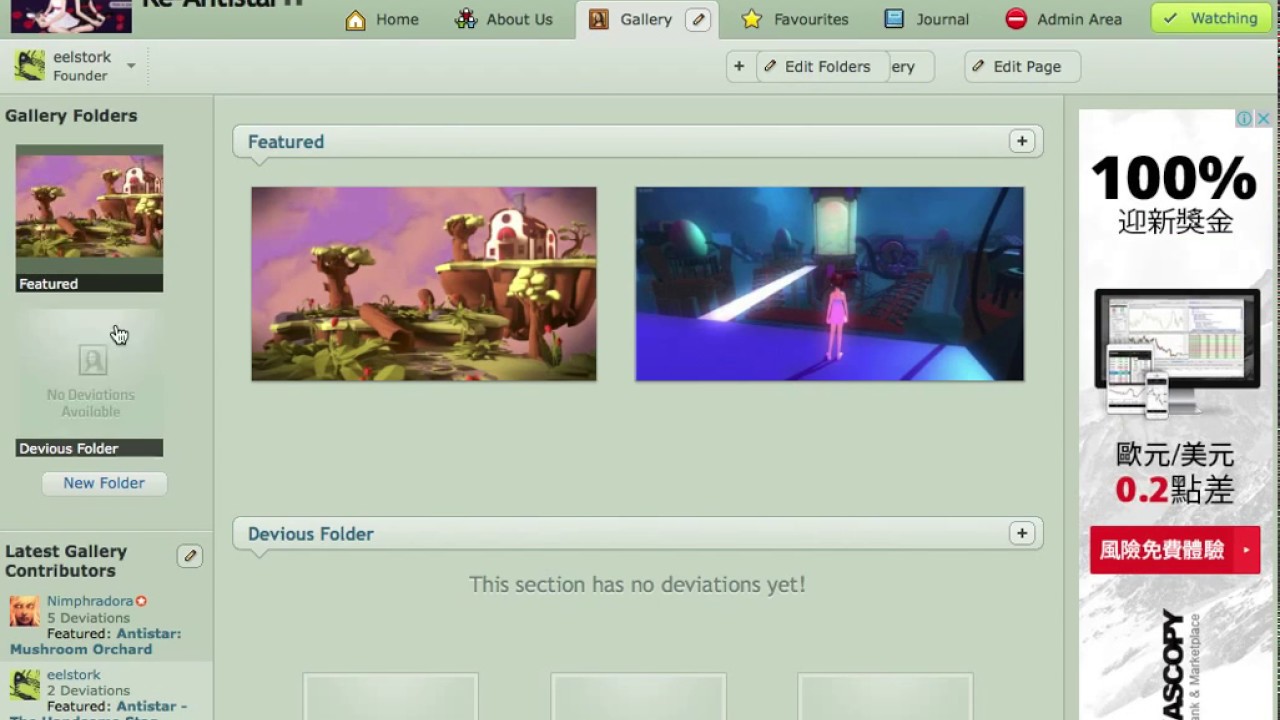Click the About Us people icon
This screenshot has height=720, width=1280.
466,19
